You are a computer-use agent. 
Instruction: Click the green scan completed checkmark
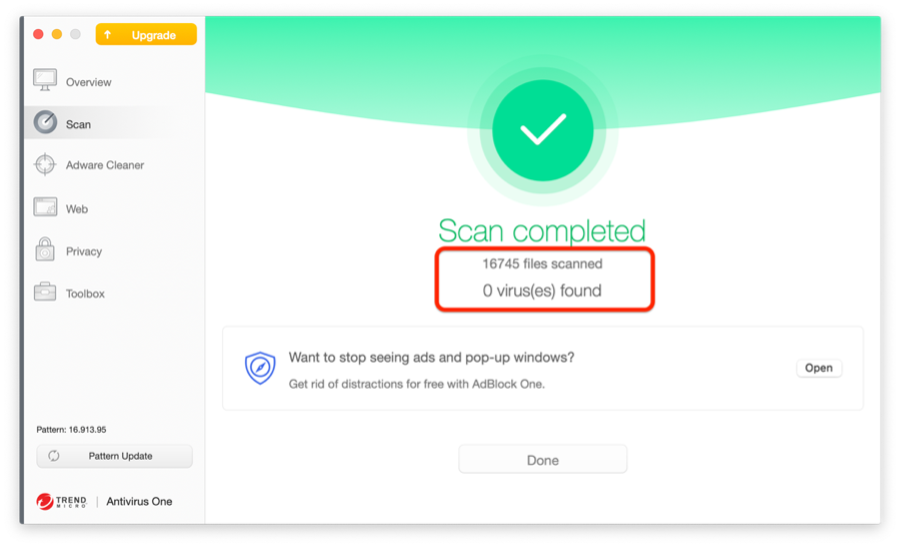(543, 130)
